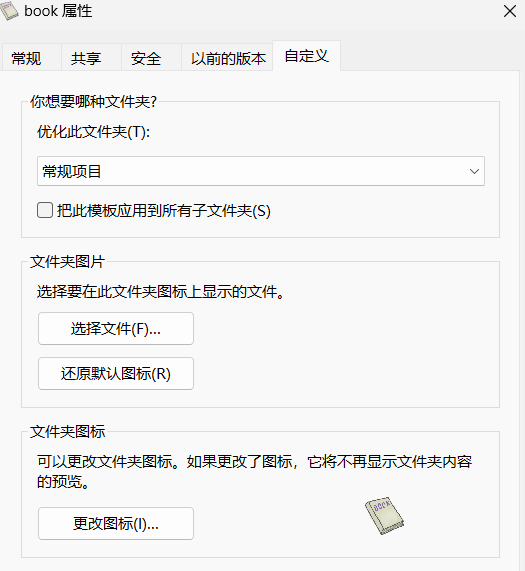
Task: Click the book icon in the title bar
Action: pyautogui.click(x=9, y=11)
